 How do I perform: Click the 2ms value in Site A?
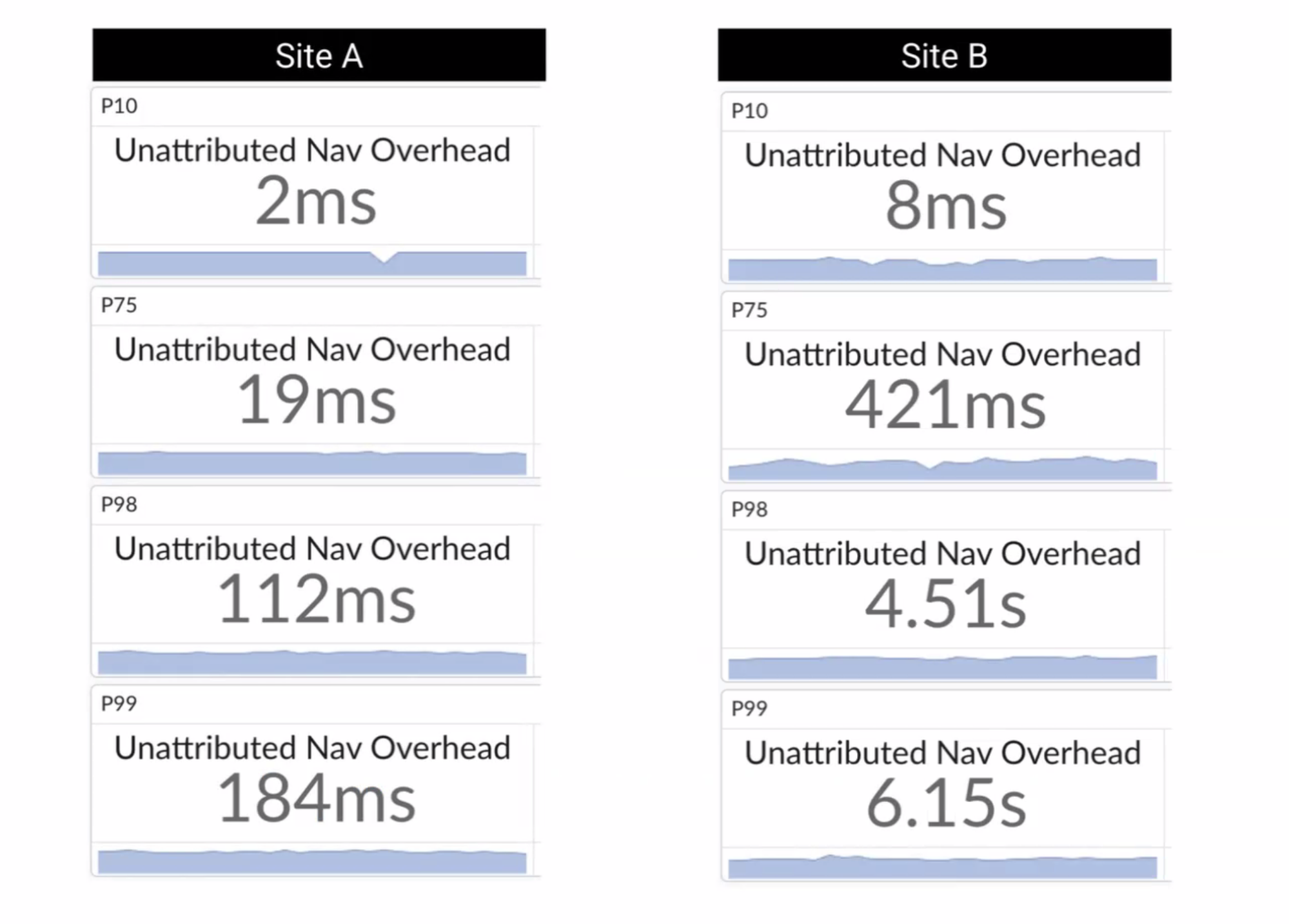315,201
